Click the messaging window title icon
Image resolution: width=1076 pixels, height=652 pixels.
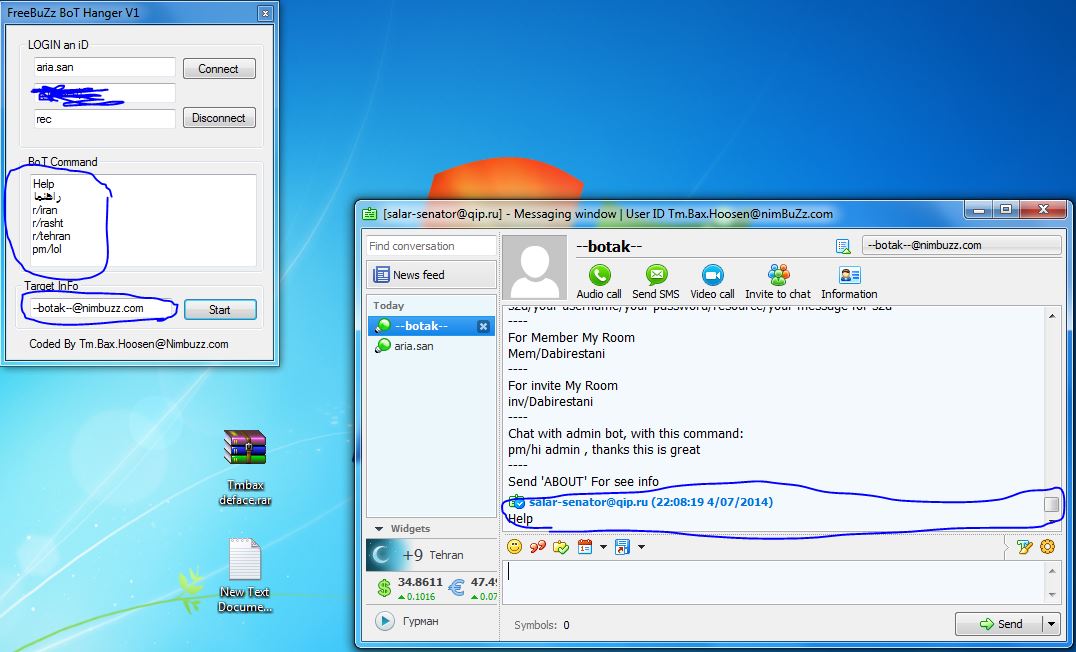[369, 213]
